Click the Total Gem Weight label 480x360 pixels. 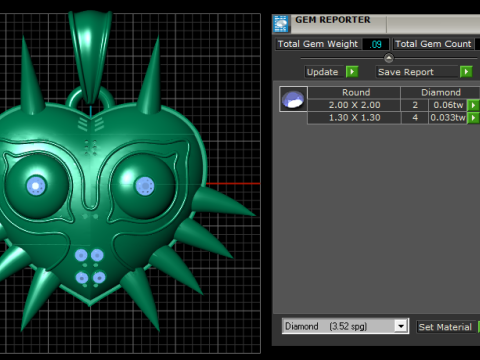[318, 44]
